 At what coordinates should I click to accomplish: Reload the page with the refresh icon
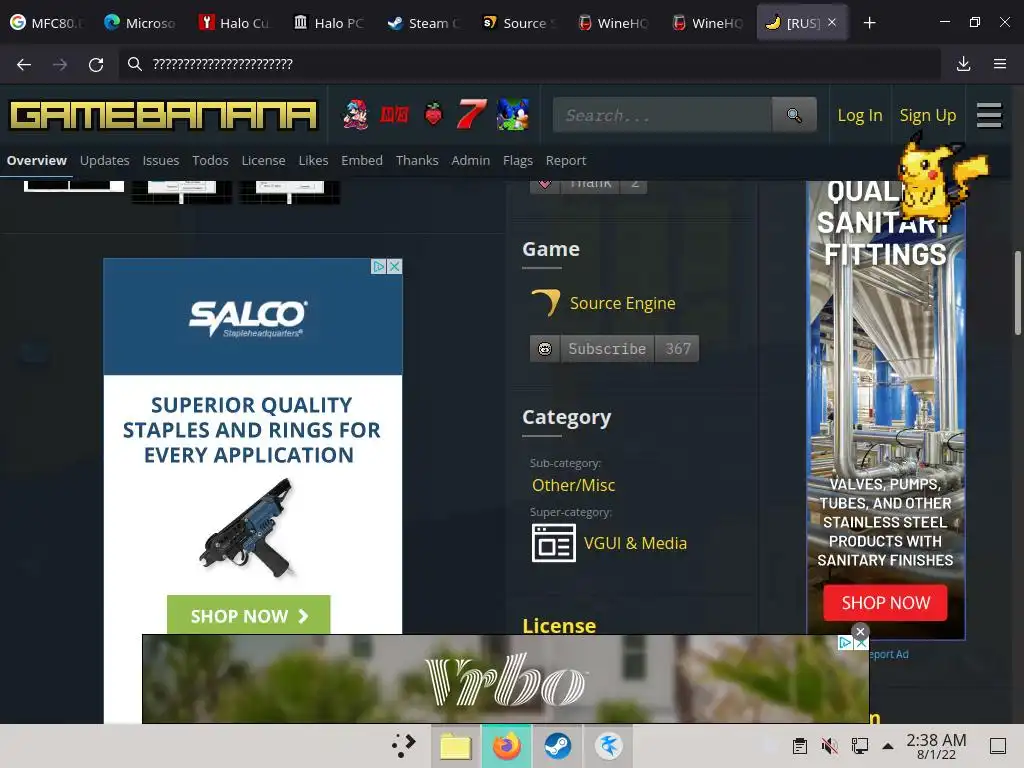[x=96, y=64]
